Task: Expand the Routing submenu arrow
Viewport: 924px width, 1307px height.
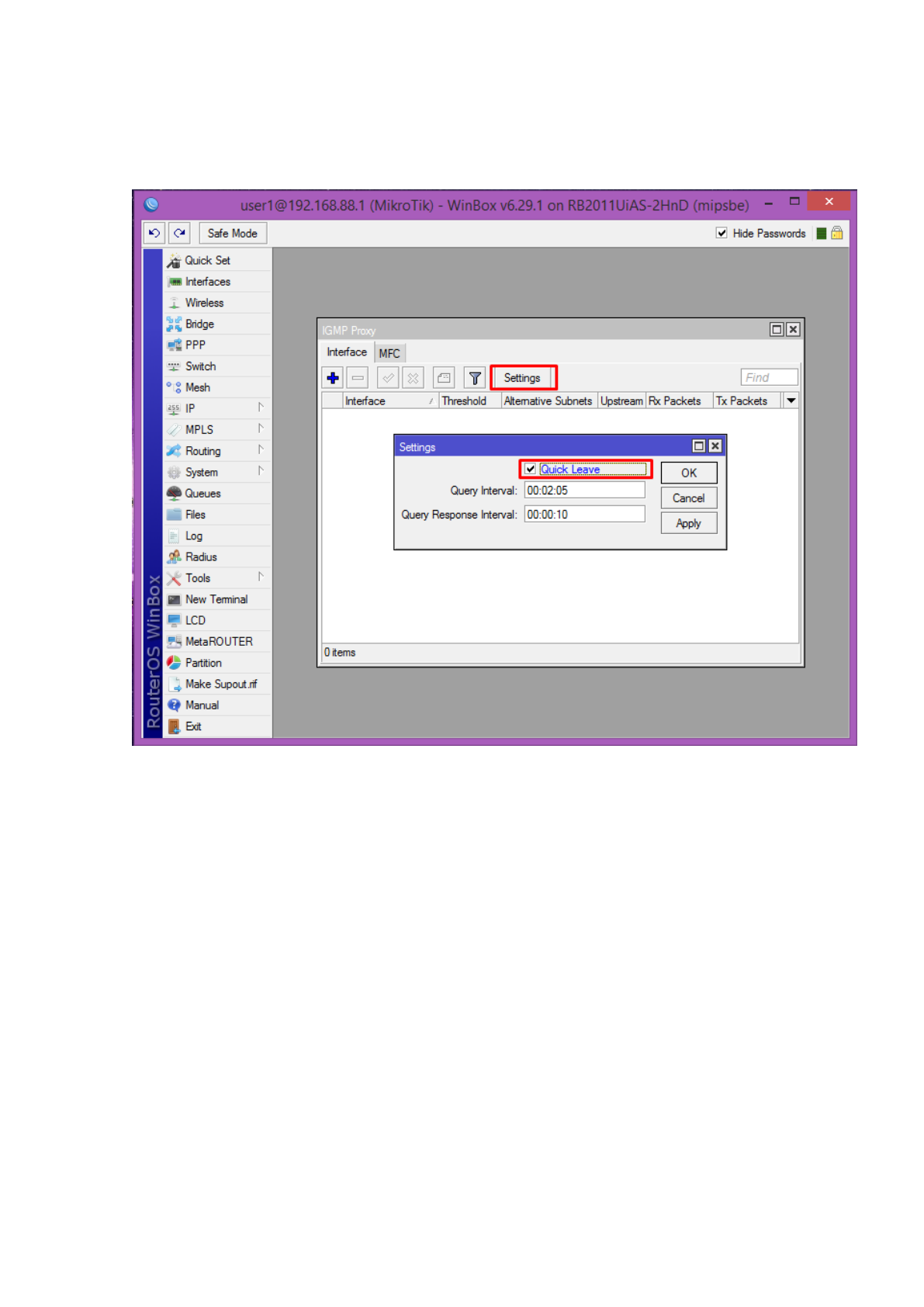Action: pyautogui.click(x=261, y=449)
